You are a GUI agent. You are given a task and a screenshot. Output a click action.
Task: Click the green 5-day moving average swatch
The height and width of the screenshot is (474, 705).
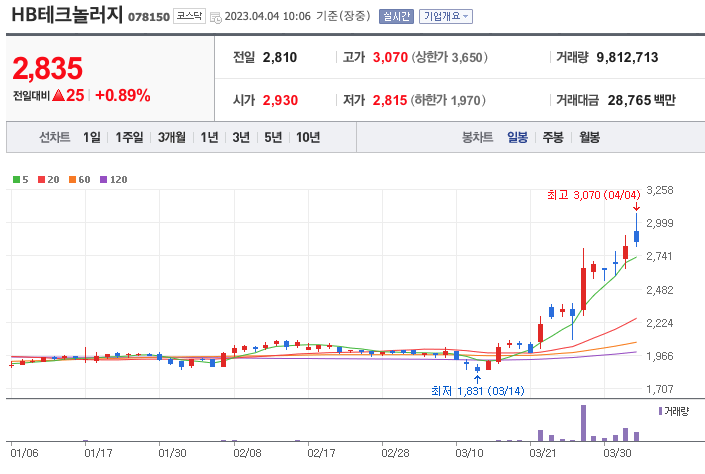point(16,179)
